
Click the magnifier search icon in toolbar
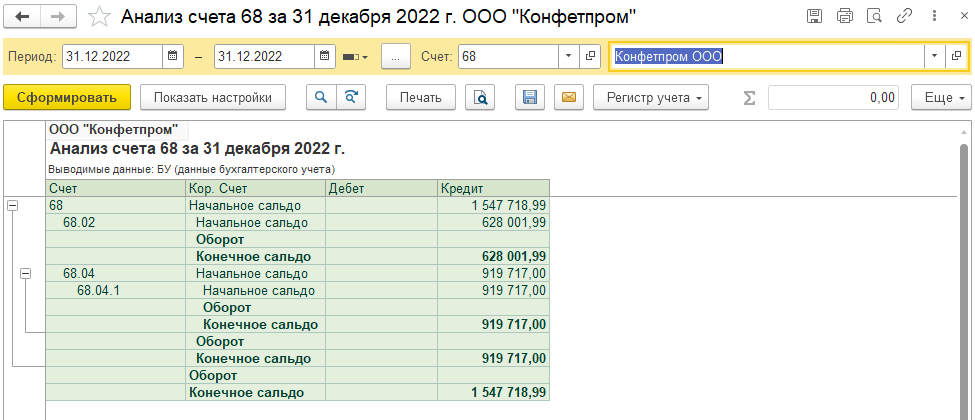pyautogui.click(x=321, y=97)
